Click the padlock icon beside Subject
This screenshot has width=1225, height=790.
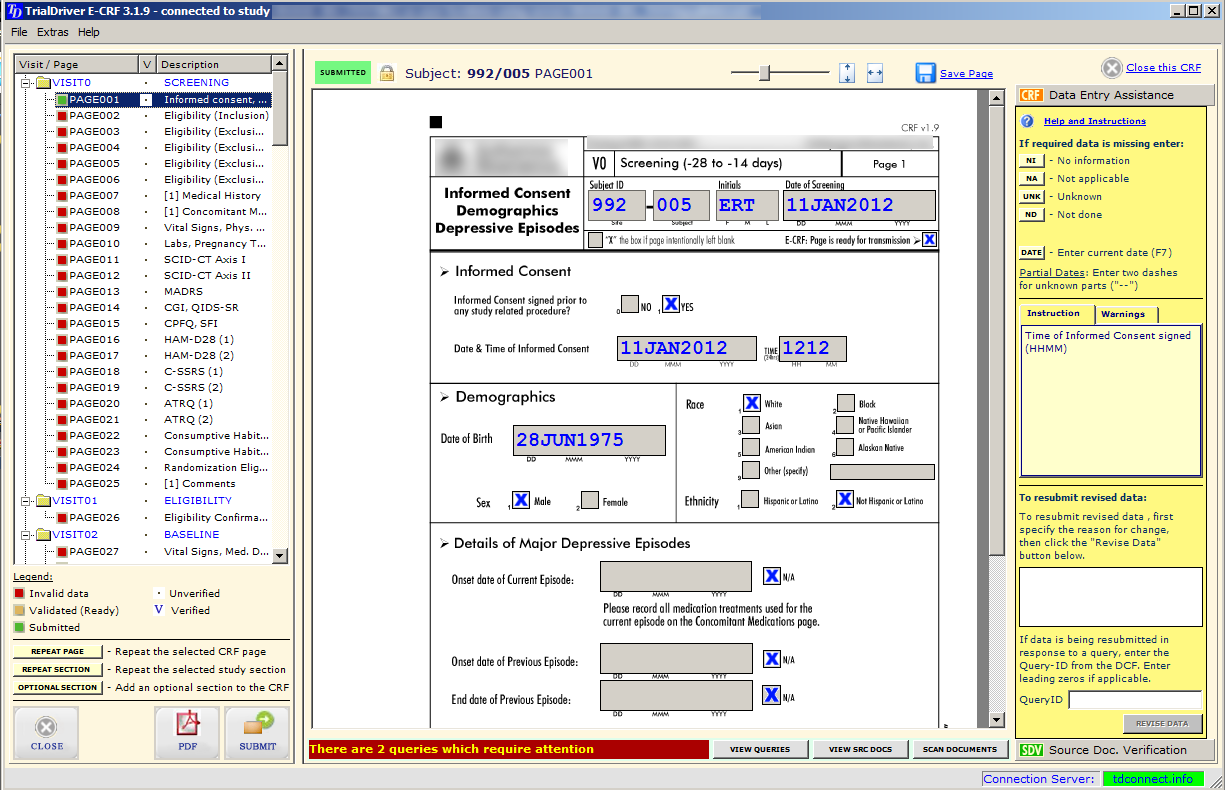point(387,73)
